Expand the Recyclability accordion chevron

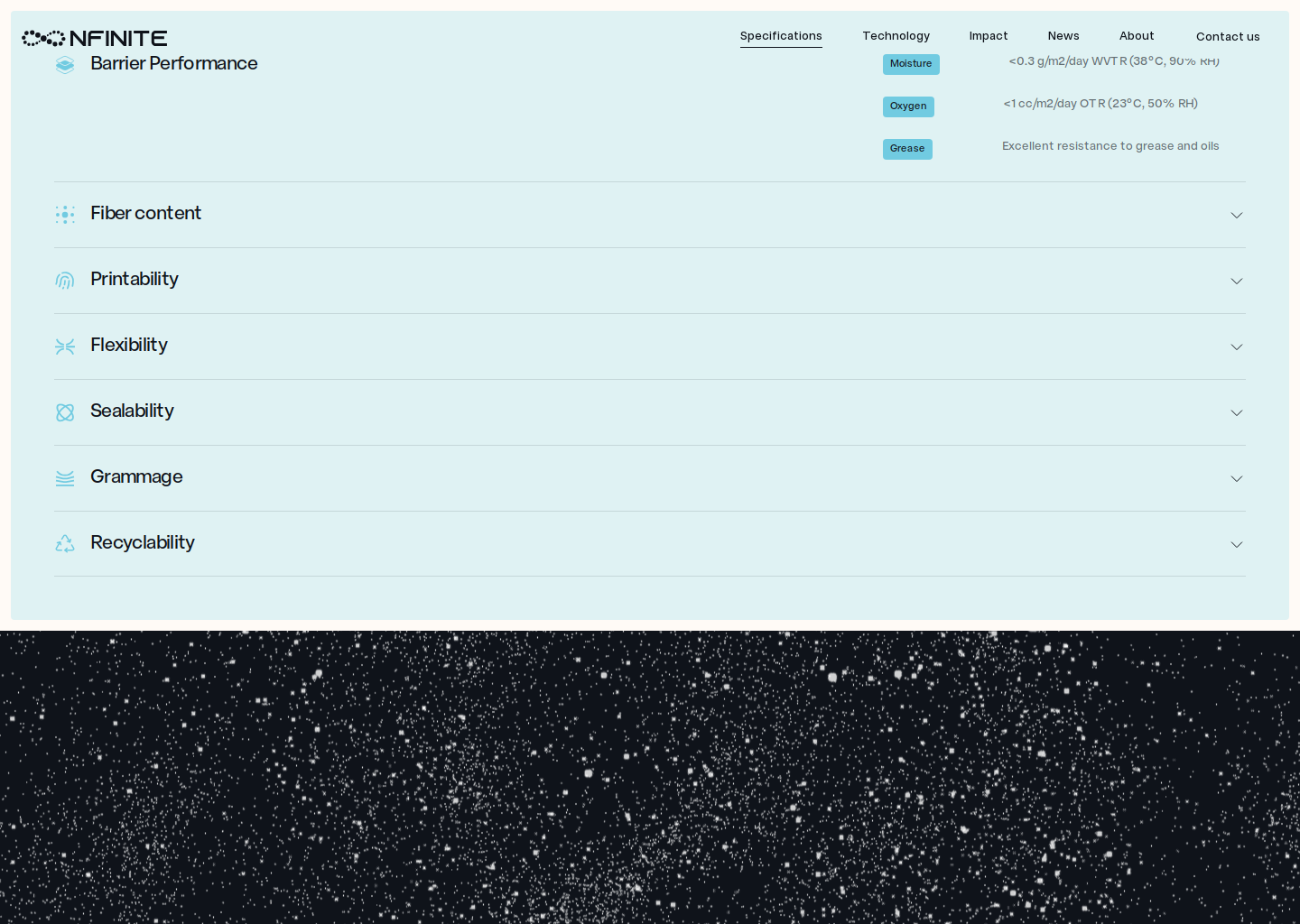[x=1236, y=544]
